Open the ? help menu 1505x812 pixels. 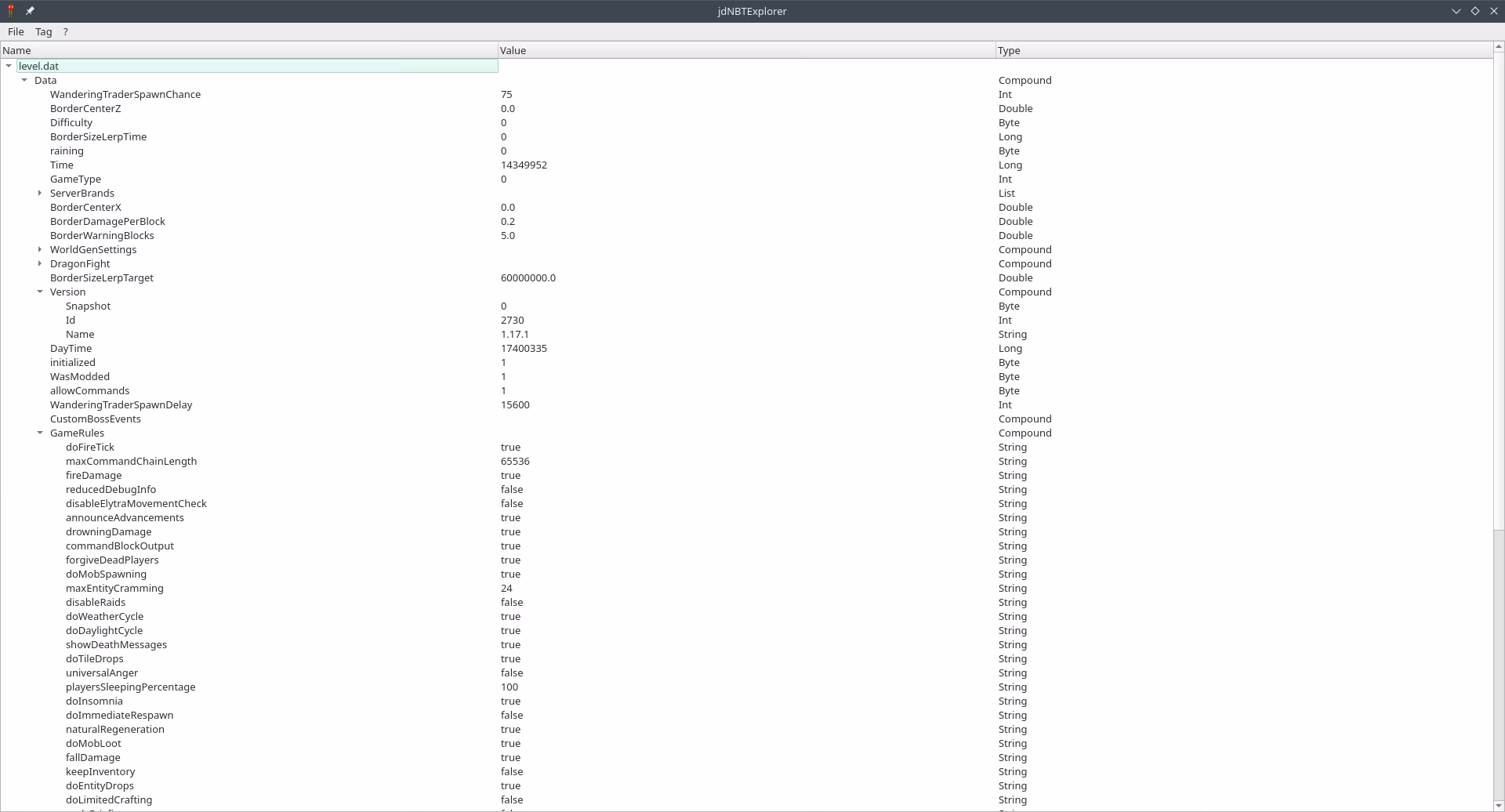(66, 32)
